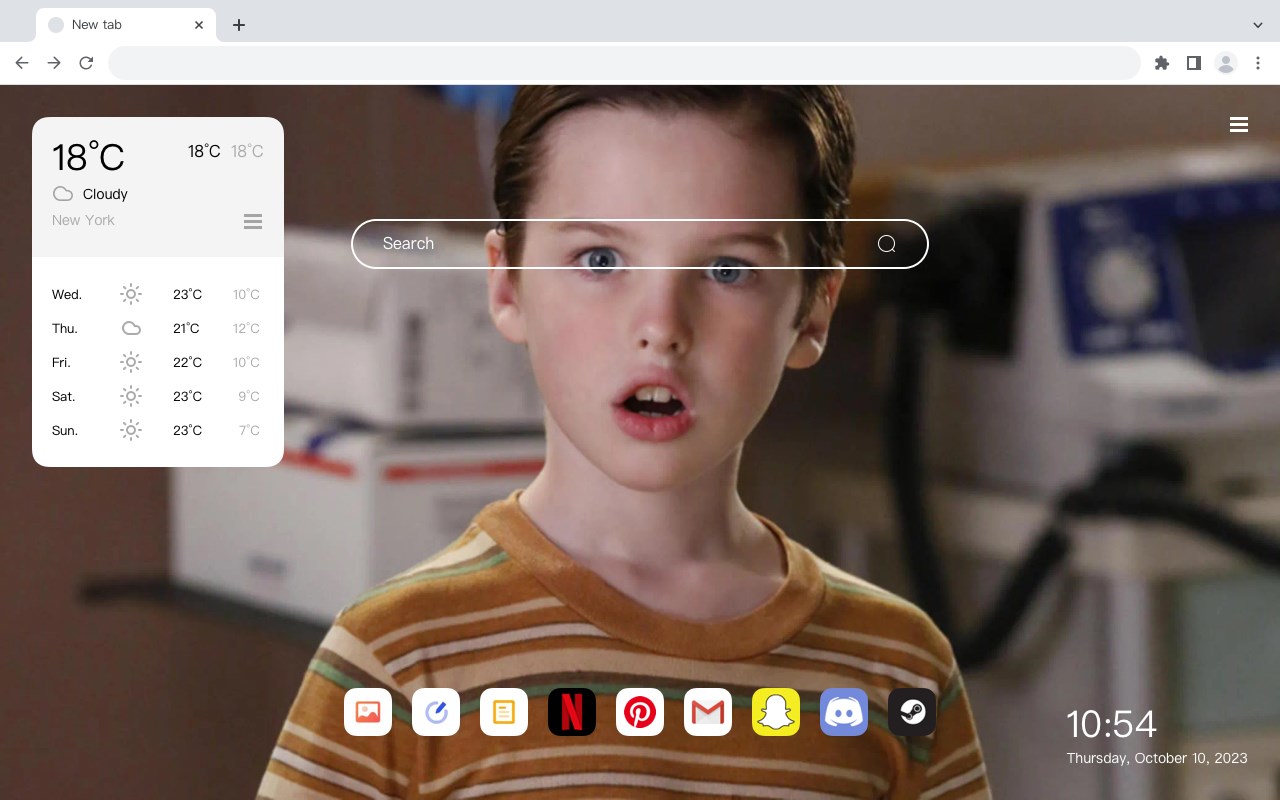This screenshot has height=800, width=1280.
Task: Click the 10:54 clock display
Action: point(1111,724)
